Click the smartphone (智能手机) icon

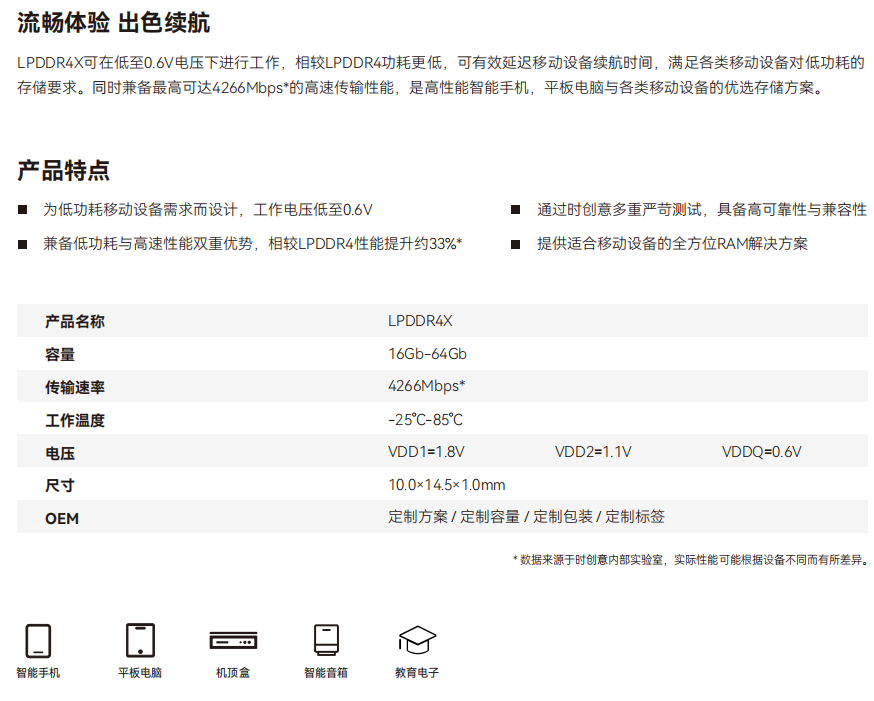click(38, 640)
